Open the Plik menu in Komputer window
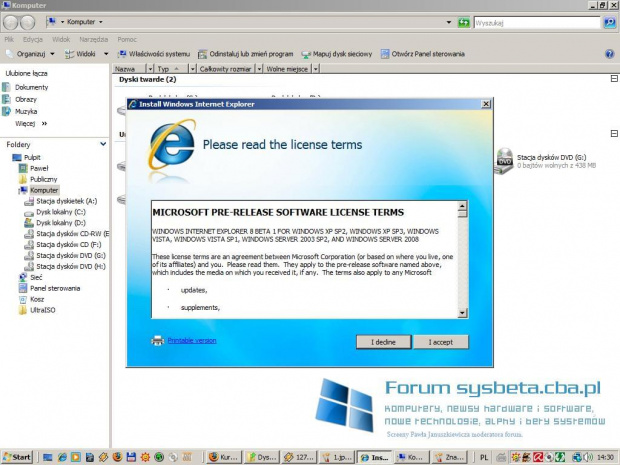The height and width of the screenshot is (465, 620). coord(9,40)
